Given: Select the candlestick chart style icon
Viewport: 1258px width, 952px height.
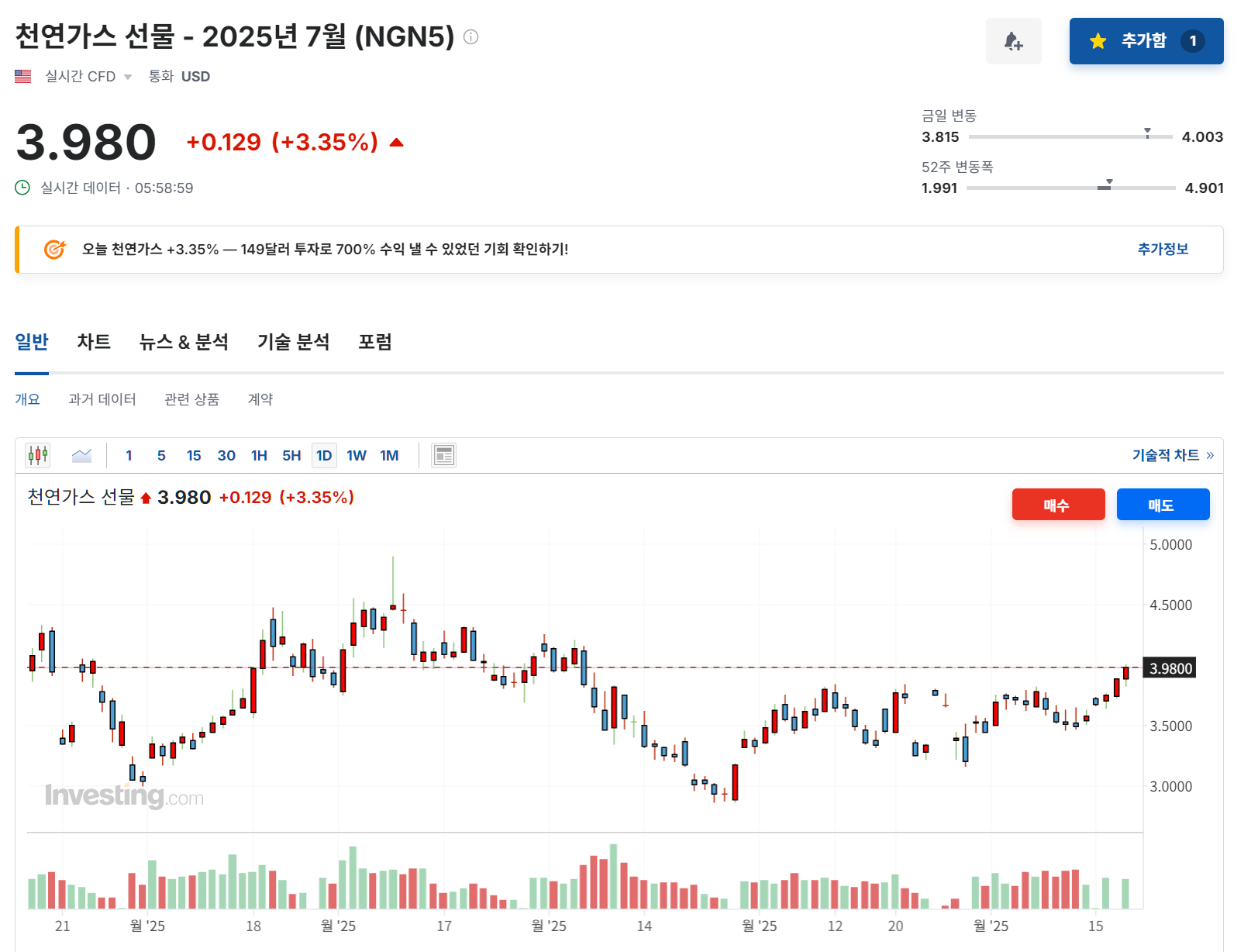Looking at the screenshot, I should click(x=37, y=455).
